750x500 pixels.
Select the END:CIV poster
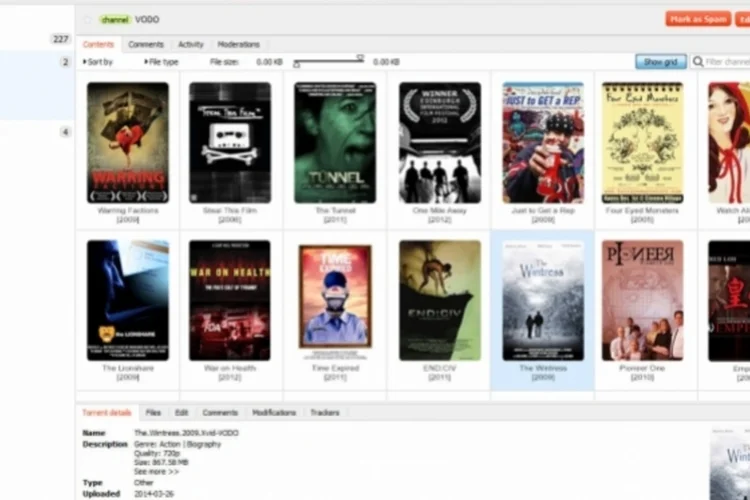coord(440,300)
